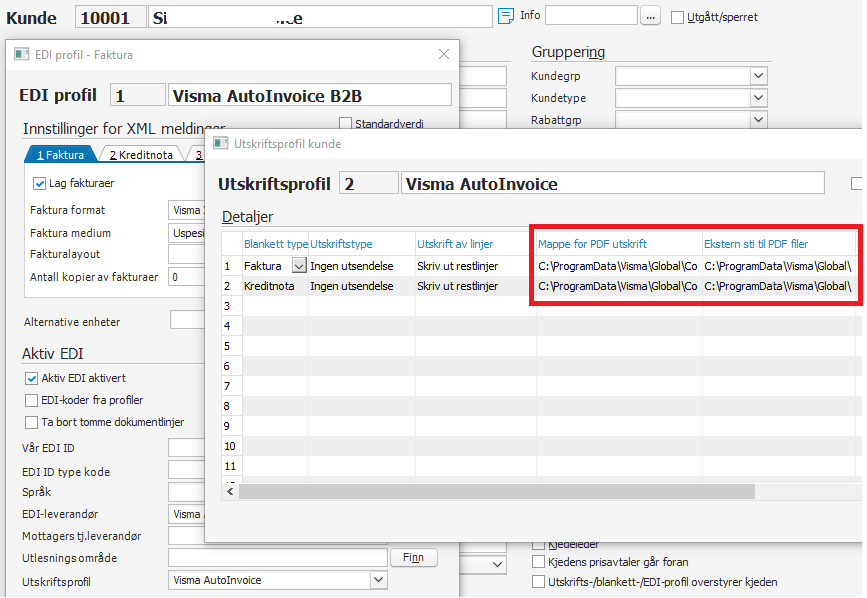Screen dimensions: 867x598
Task: Open the Kundetype dropdown
Action: click(759, 98)
